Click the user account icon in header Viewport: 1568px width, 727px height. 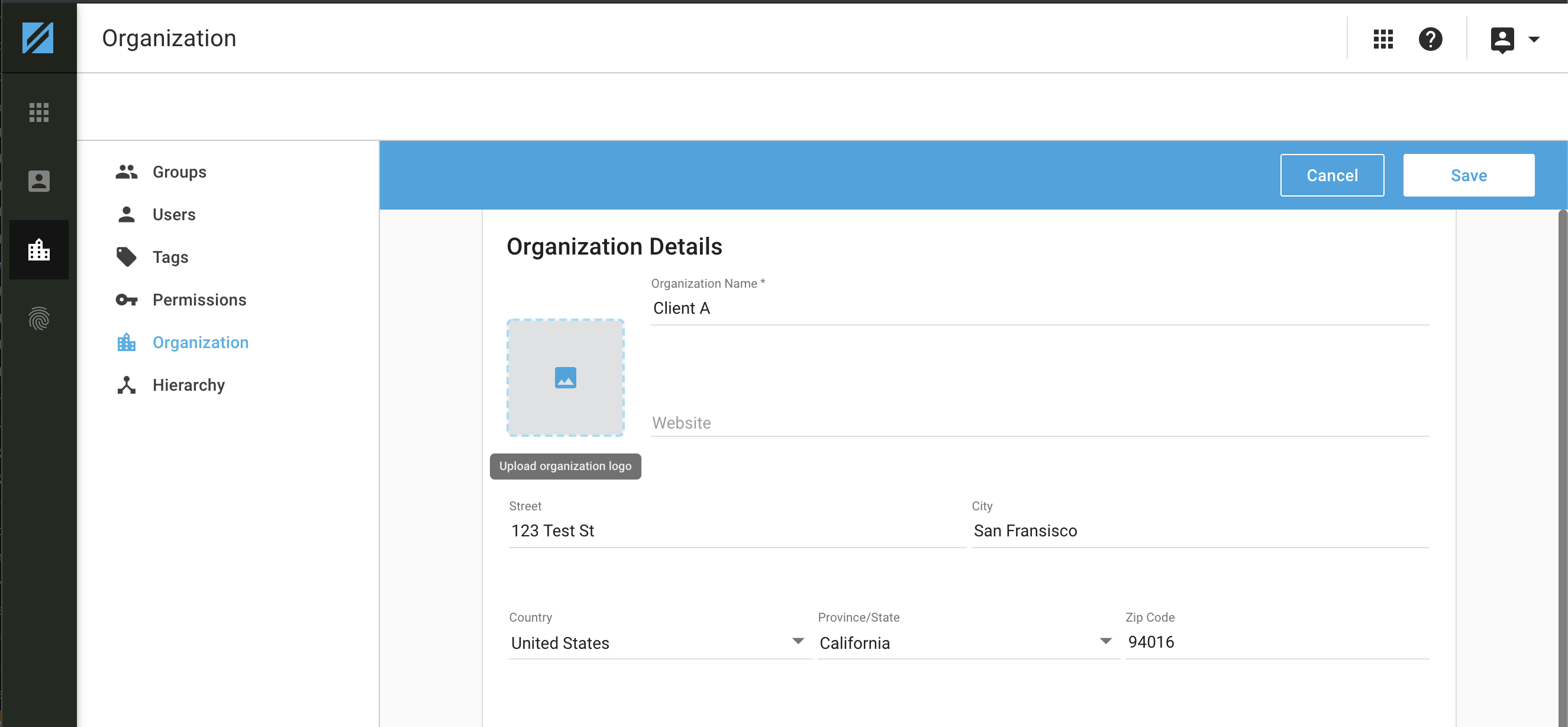[1502, 40]
